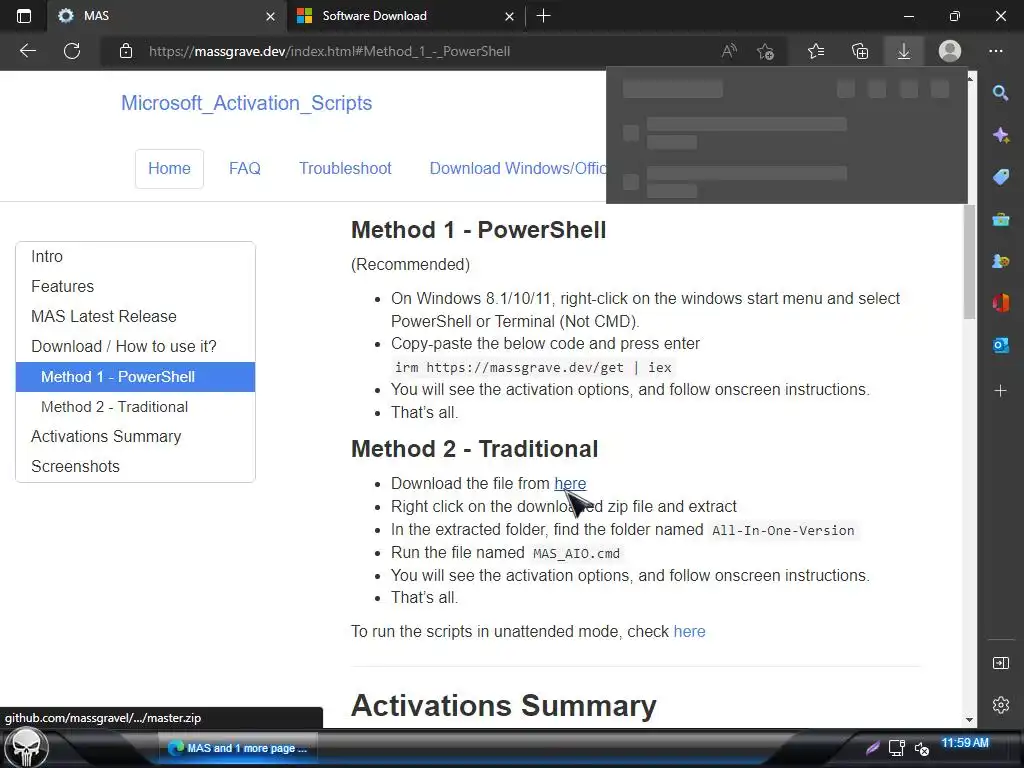Click the sidebar Search icon
Viewport: 1024px width, 768px height.
1000,93
